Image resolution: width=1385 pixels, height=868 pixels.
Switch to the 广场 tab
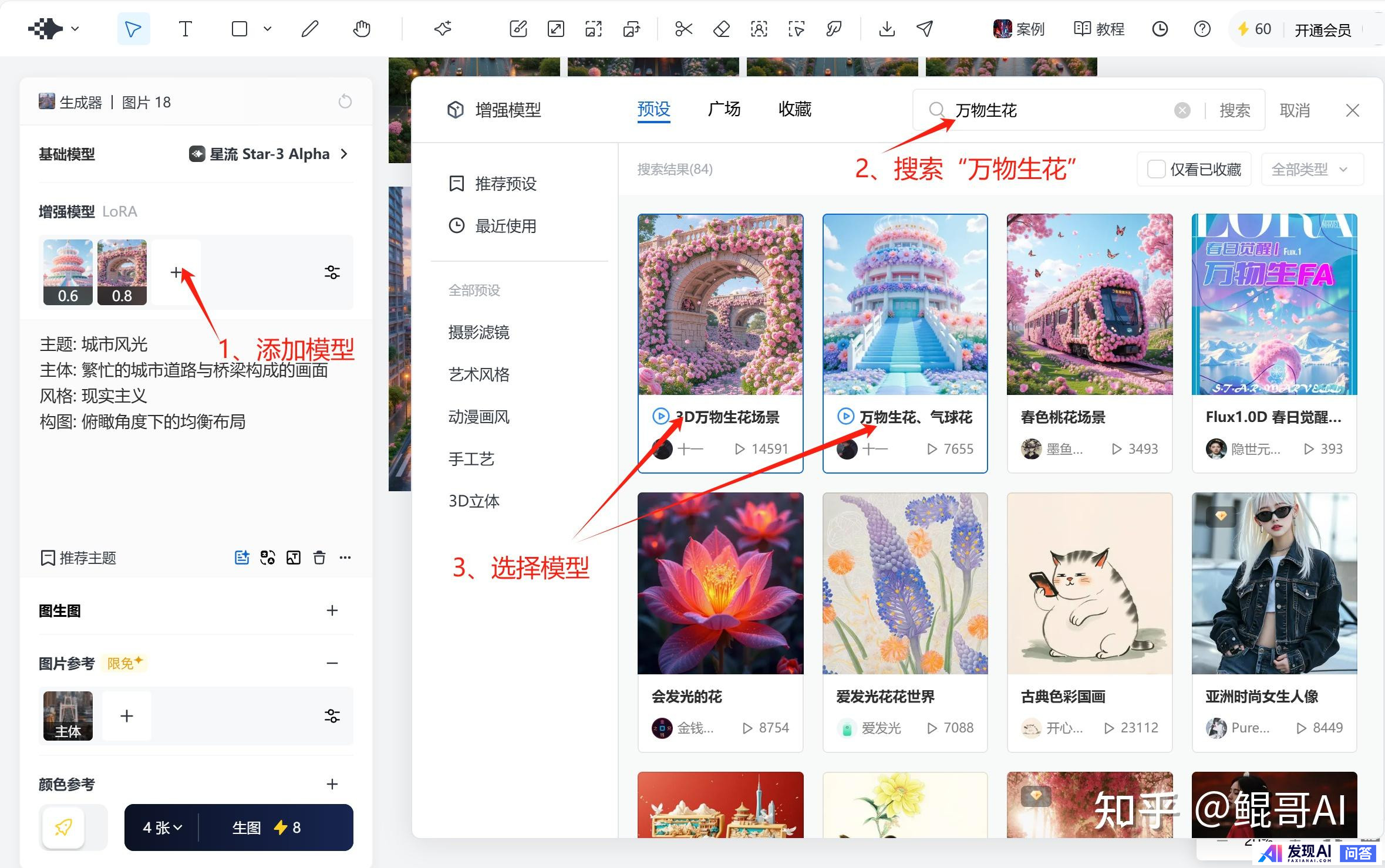click(x=724, y=110)
